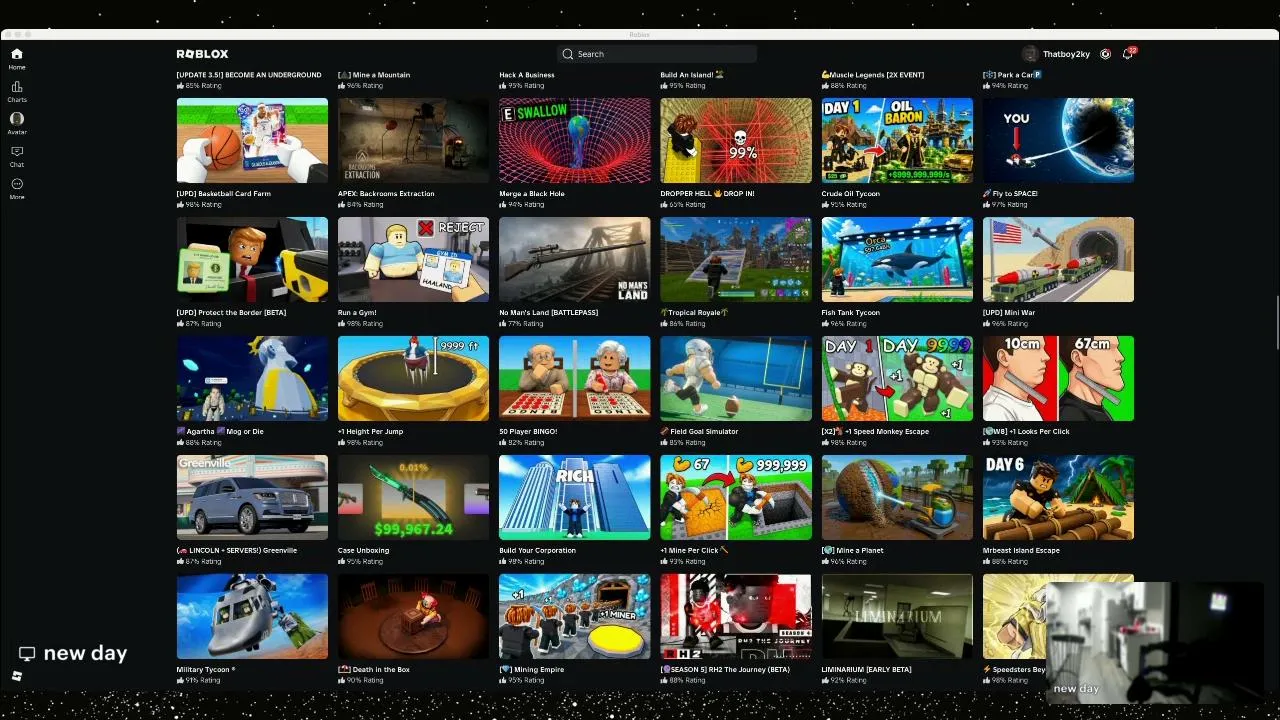Open the LIMINARIUM [EARLY BETA] title
The width and height of the screenshot is (1280, 720).
867,670
